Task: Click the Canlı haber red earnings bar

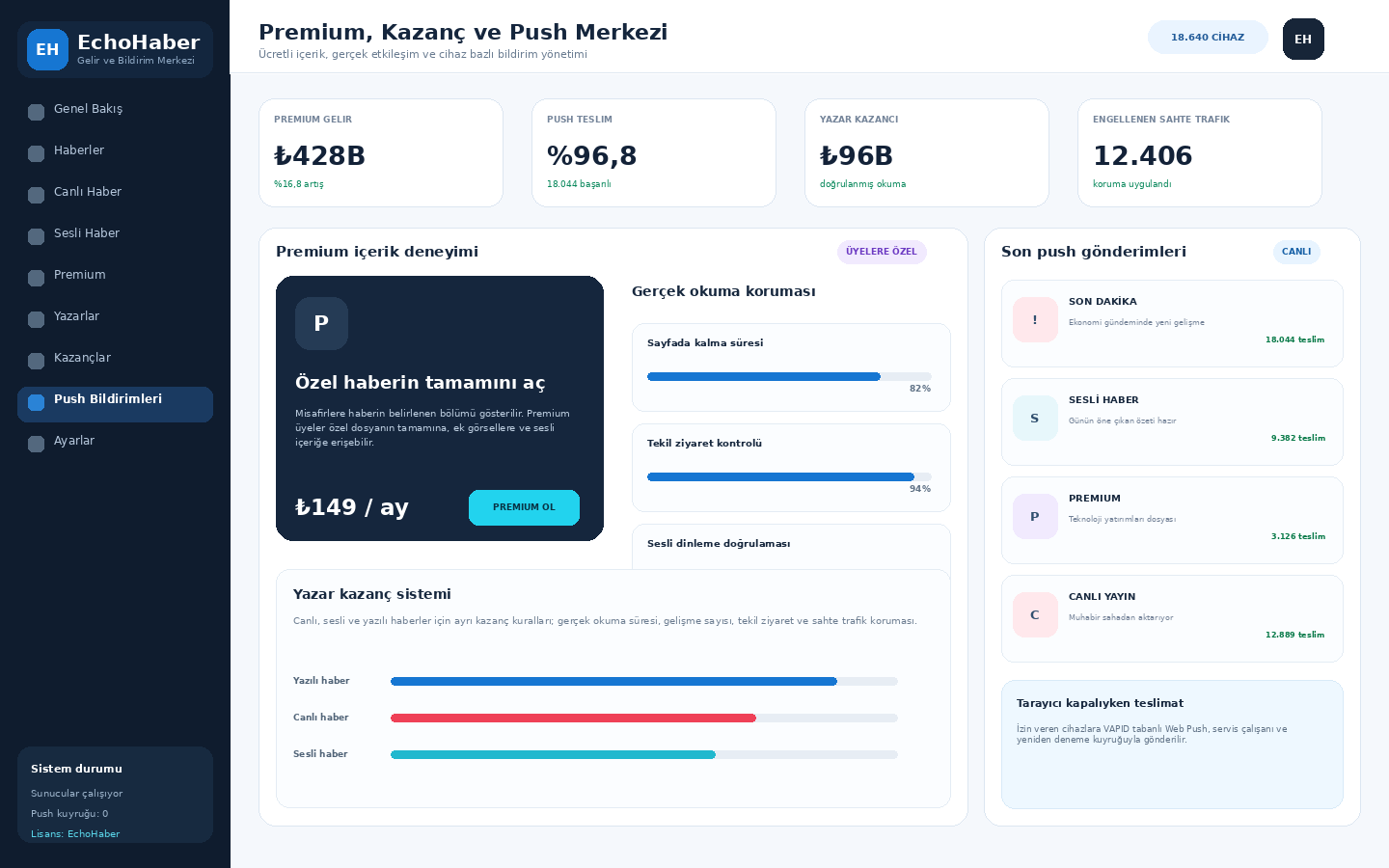Action: click(x=643, y=718)
